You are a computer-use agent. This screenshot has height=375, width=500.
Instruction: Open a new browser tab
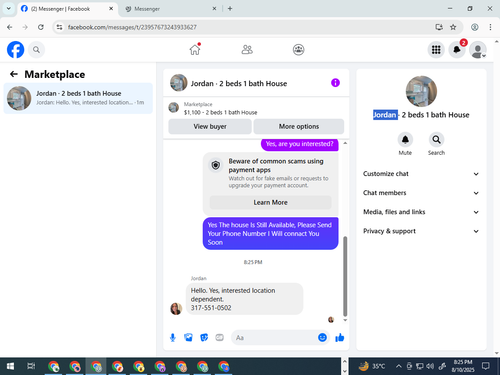point(230,9)
